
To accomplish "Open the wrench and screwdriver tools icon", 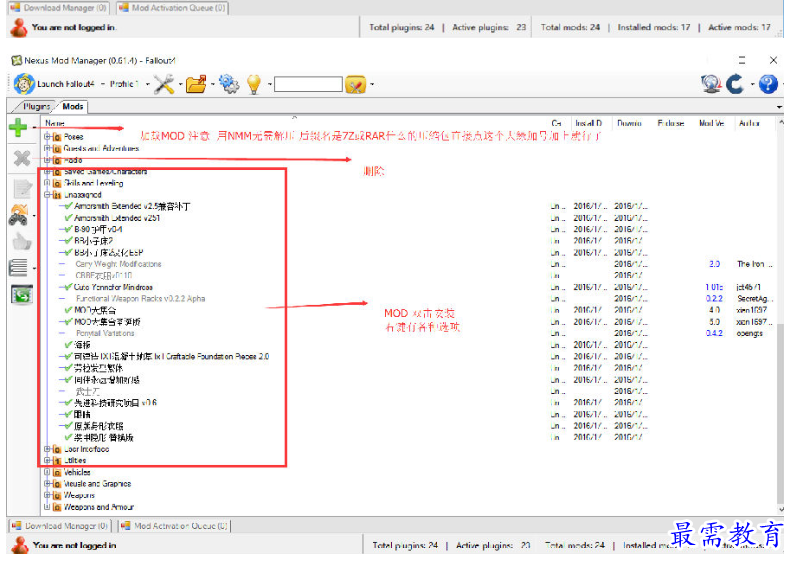I will [x=164, y=84].
